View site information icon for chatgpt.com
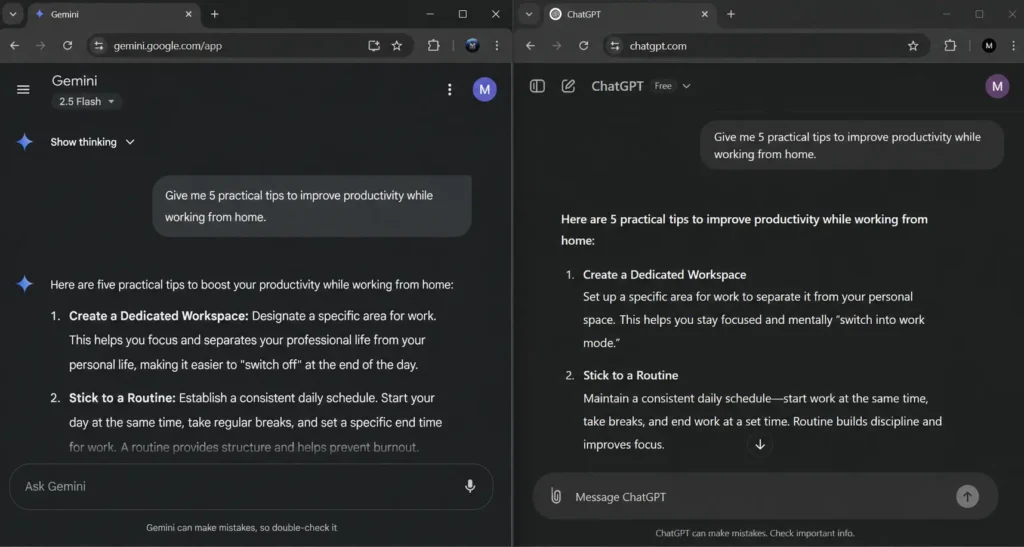The image size is (1024, 547). click(x=615, y=46)
